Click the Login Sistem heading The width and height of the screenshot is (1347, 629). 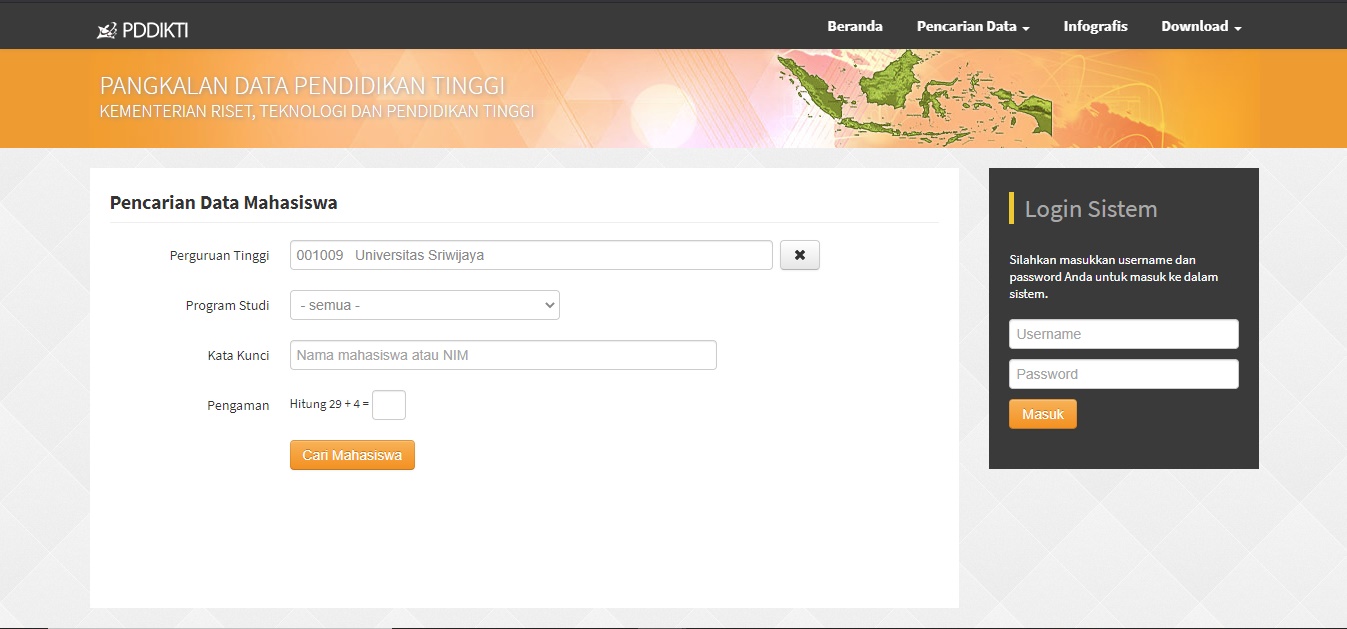point(1090,209)
